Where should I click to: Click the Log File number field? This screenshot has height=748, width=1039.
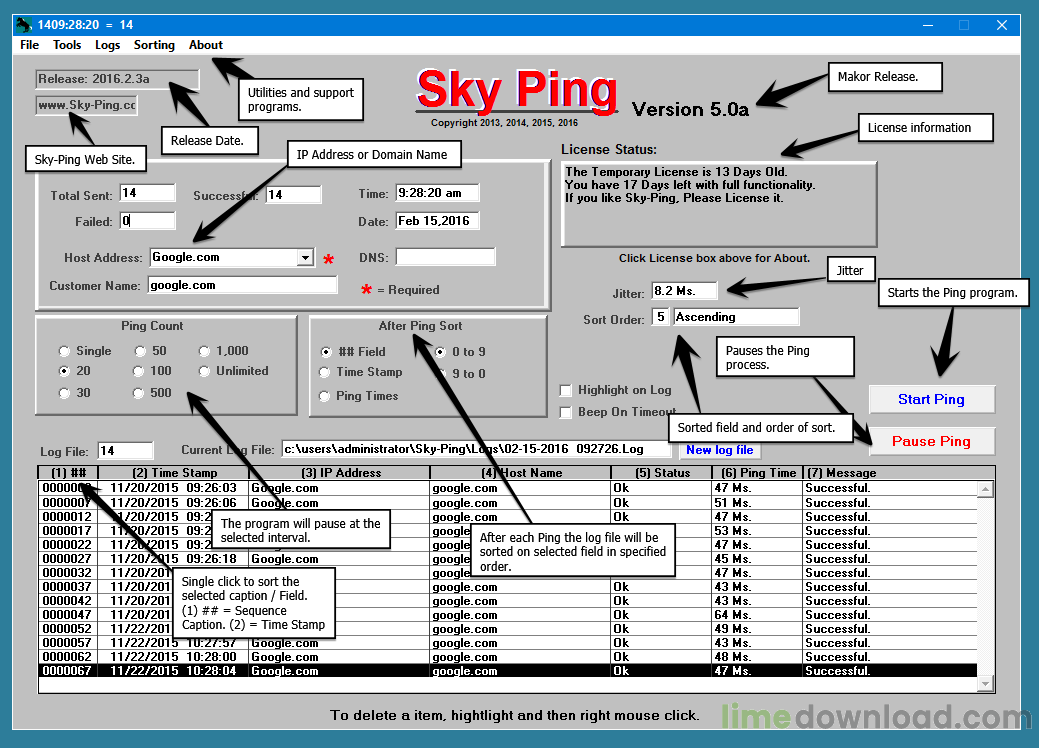[x=125, y=451]
